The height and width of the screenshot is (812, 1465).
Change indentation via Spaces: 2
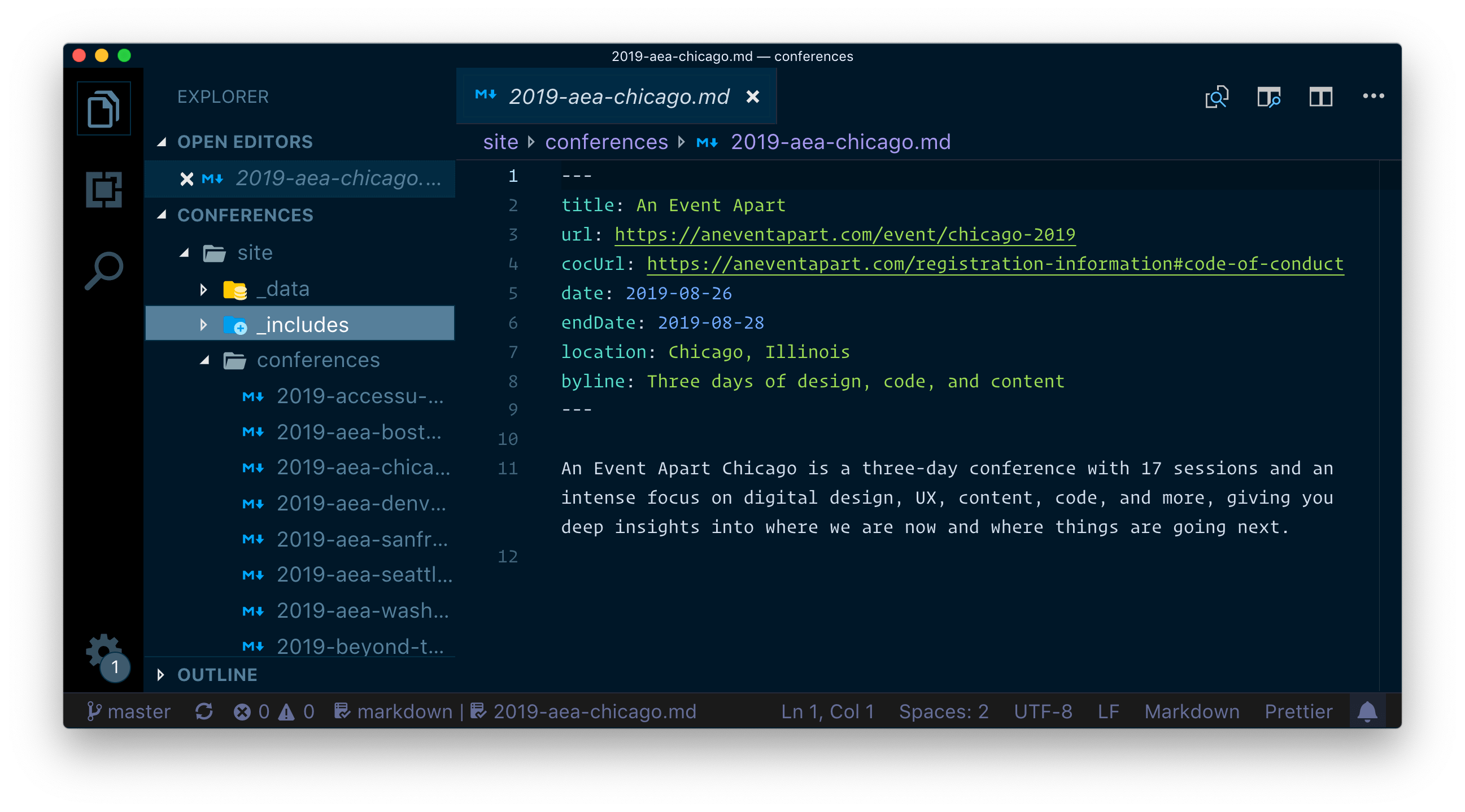pyautogui.click(x=944, y=711)
